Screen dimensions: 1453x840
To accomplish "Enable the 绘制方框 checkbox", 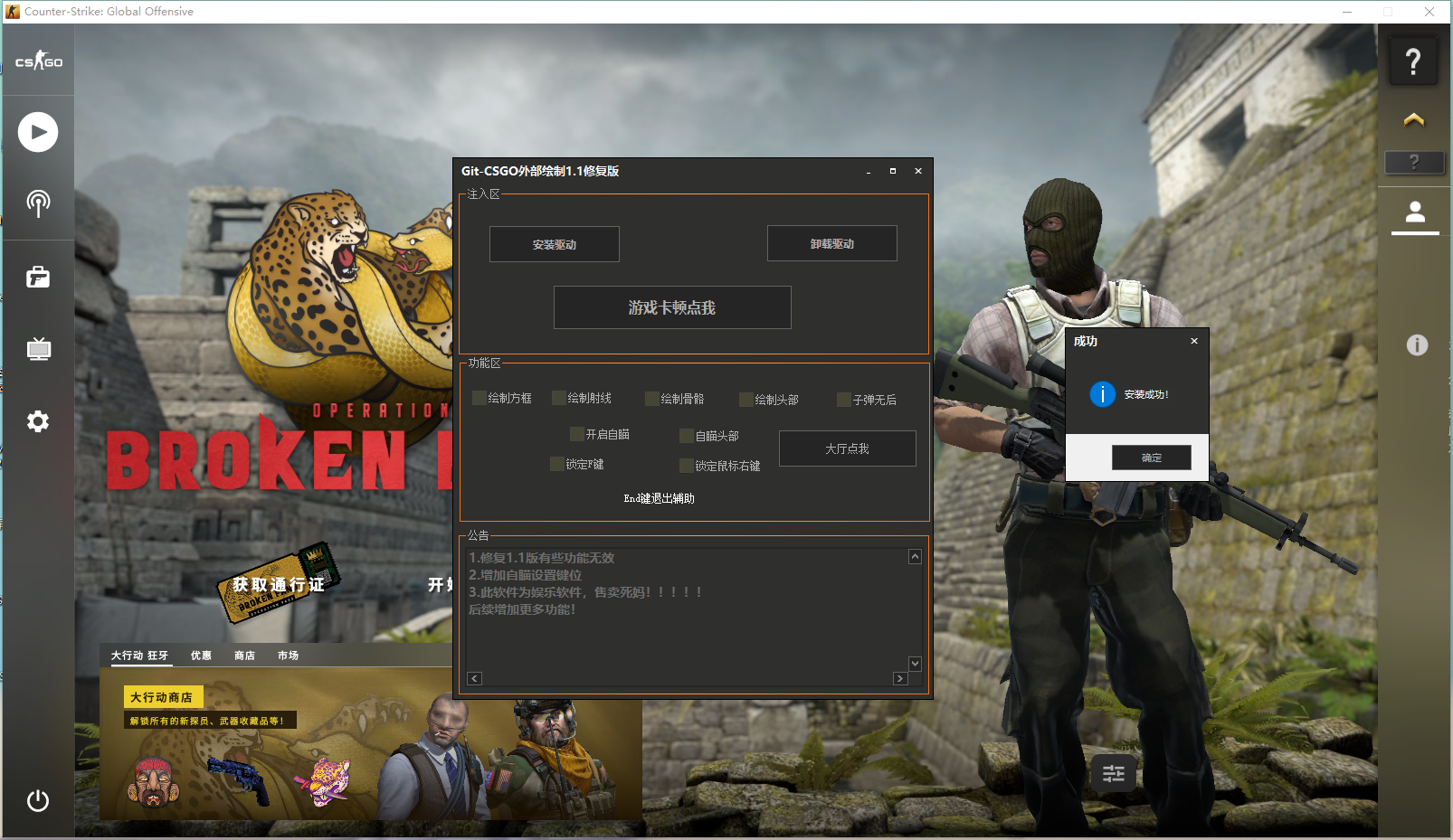I will point(480,398).
